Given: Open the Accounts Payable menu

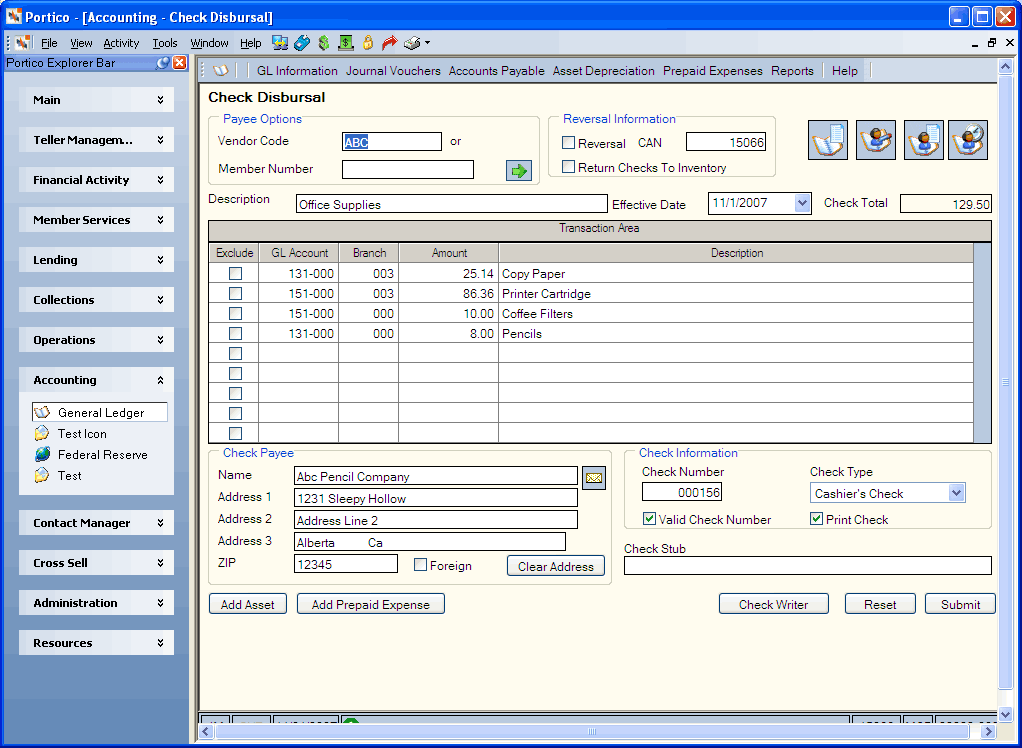Looking at the screenshot, I should coord(497,71).
